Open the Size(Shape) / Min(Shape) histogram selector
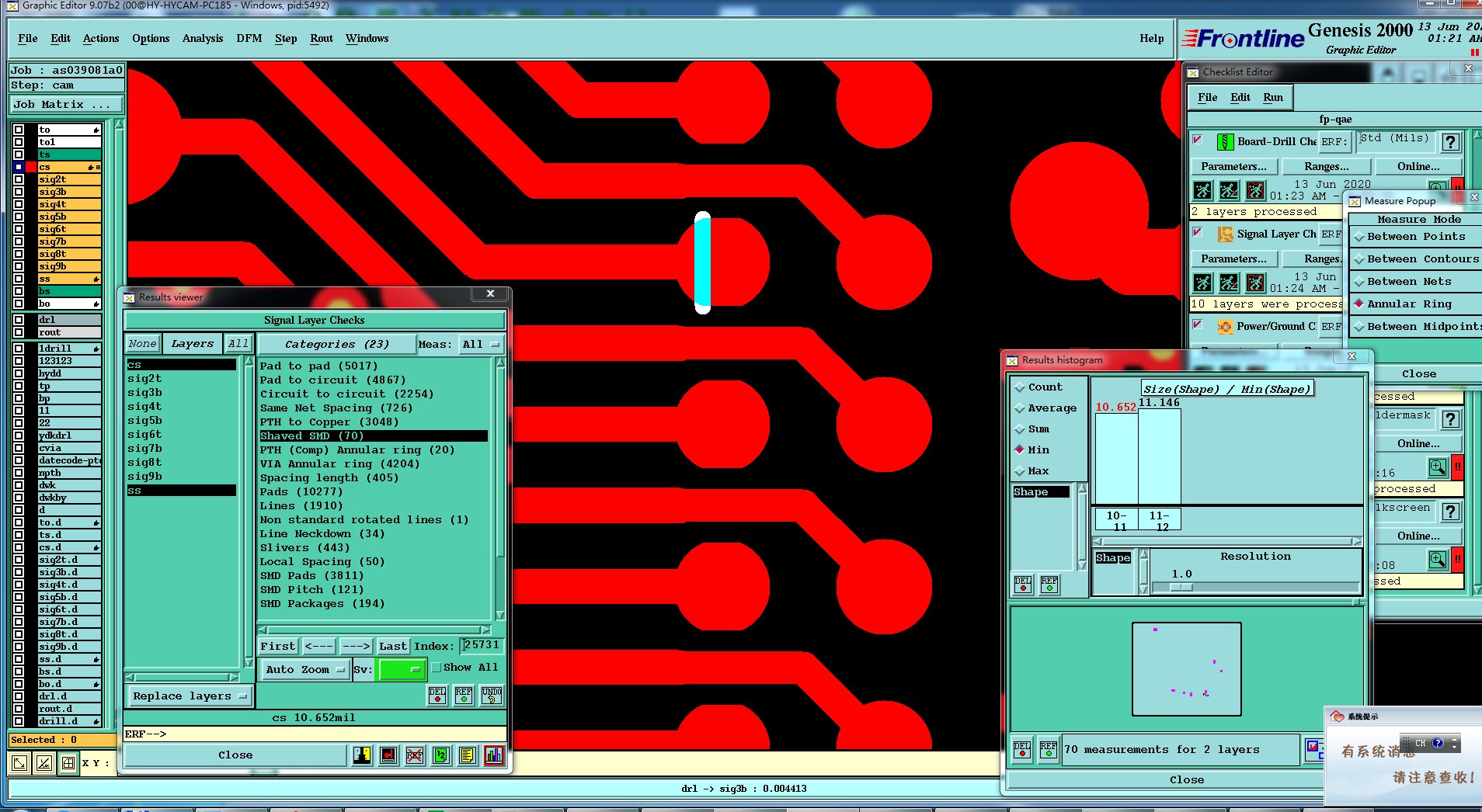Image resolution: width=1482 pixels, height=812 pixels. point(1226,389)
